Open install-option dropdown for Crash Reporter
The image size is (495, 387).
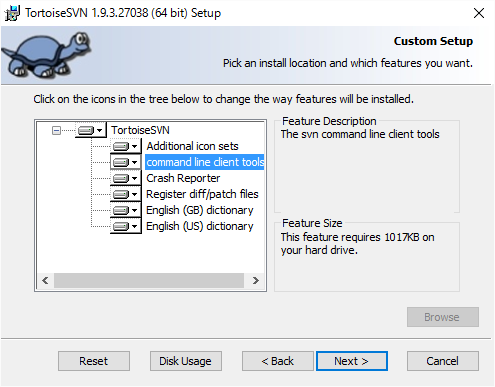[x=126, y=178]
